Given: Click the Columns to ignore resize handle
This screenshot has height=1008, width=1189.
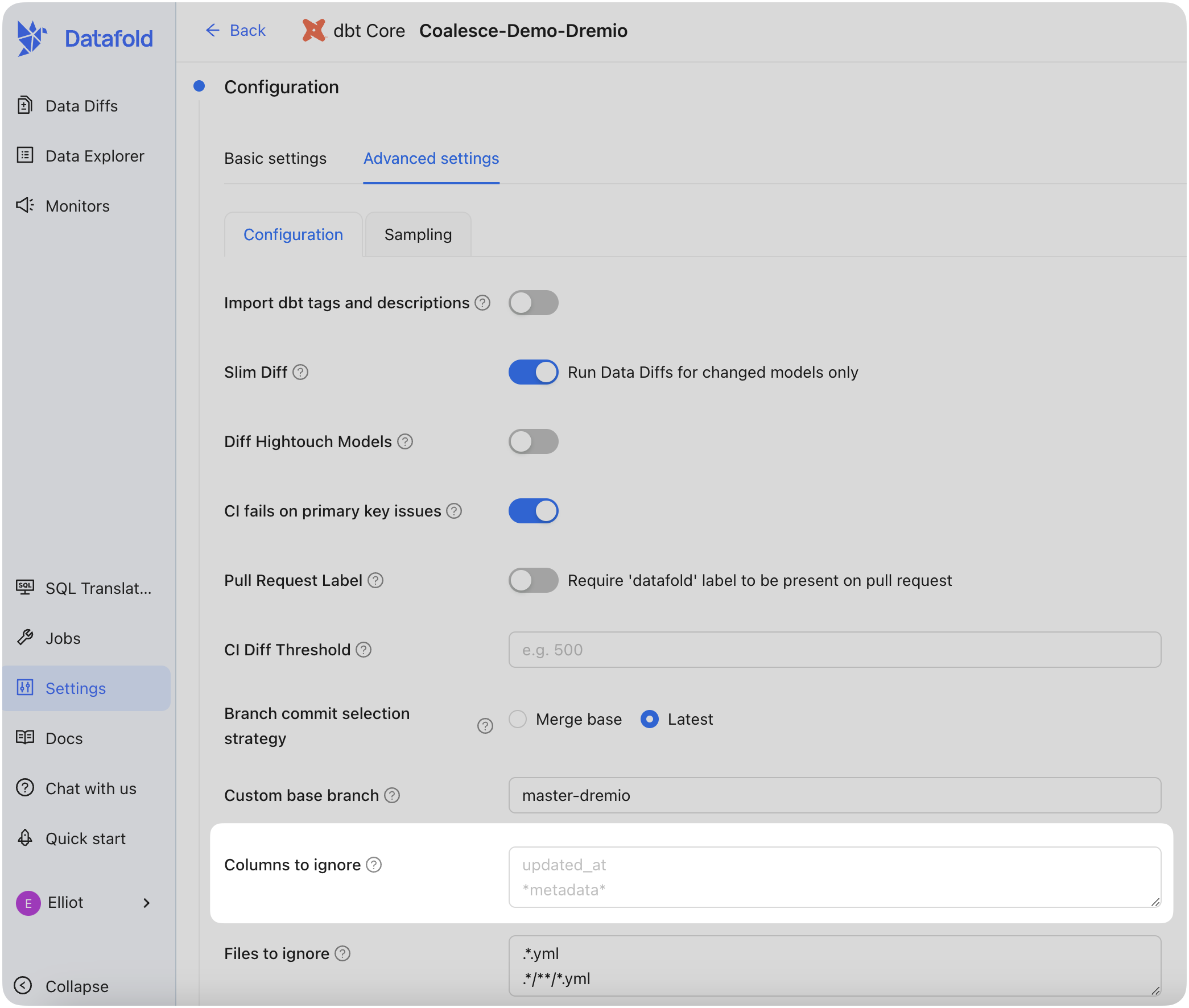Looking at the screenshot, I should pyautogui.click(x=1155, y=902).
